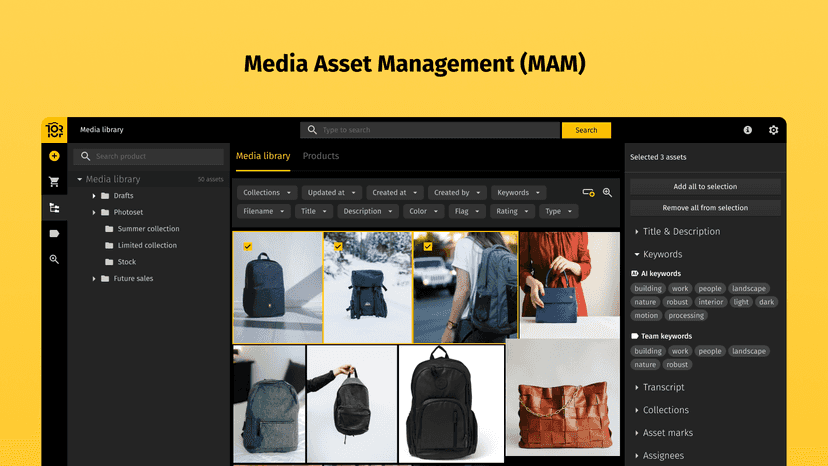Screen dimensions: 828x466
Task: Click the Future sales folder icon
Action: 105,278
